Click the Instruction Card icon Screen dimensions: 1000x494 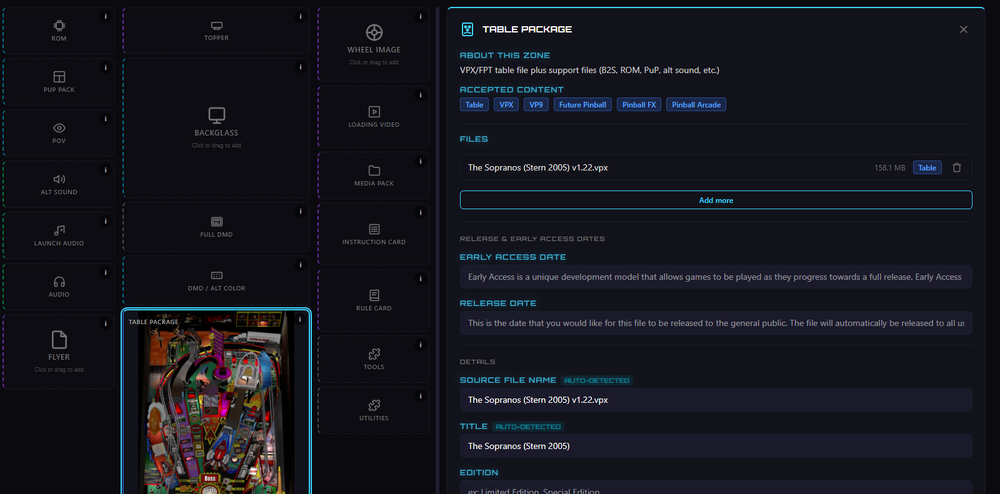pyautogui.click(x=374, y=229)
